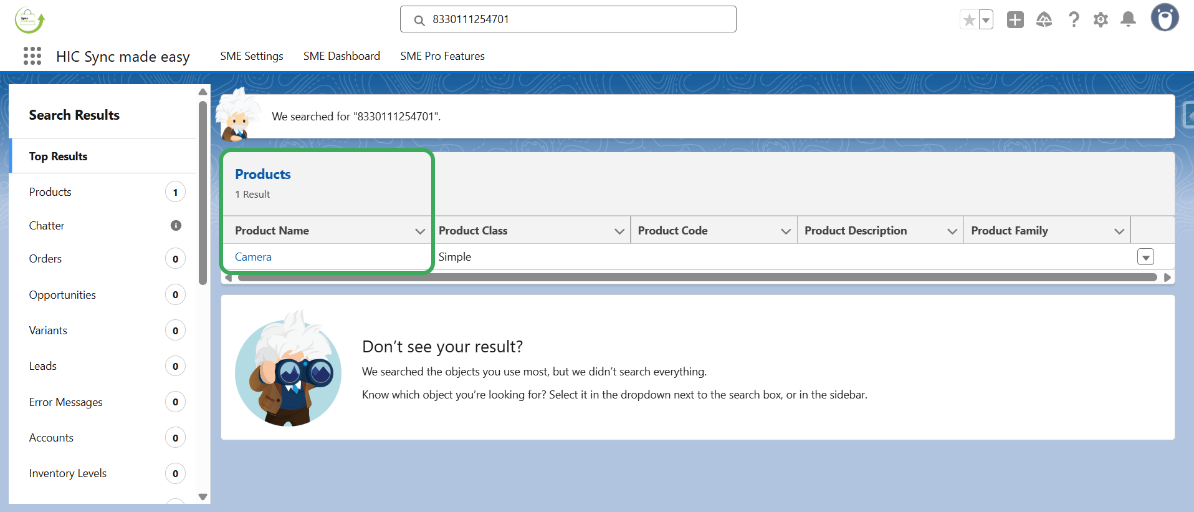Click 'Don't see your result?' heading
The image size is (1194, 512).
click(442, 347)
